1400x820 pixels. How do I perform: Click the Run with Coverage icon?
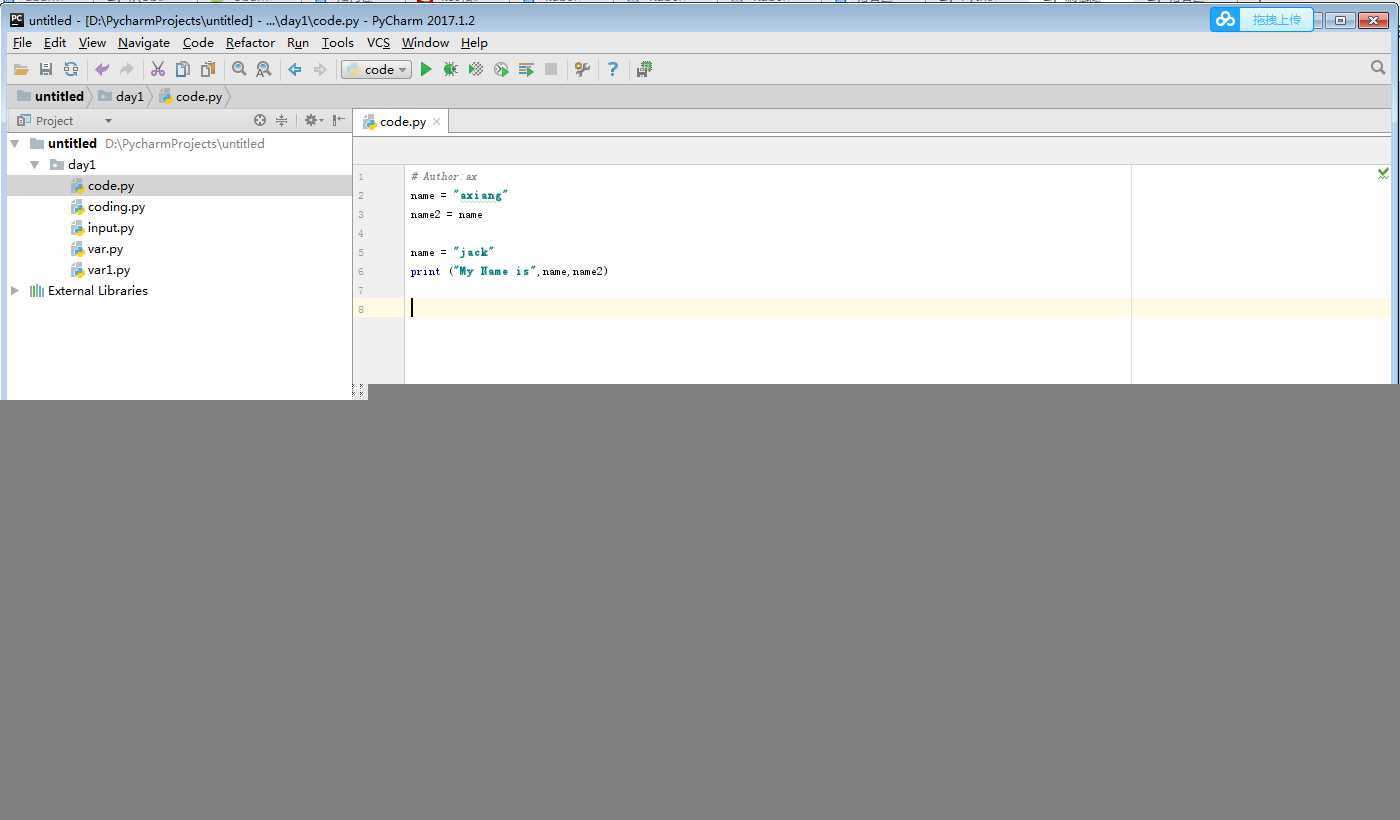[476, 69]
